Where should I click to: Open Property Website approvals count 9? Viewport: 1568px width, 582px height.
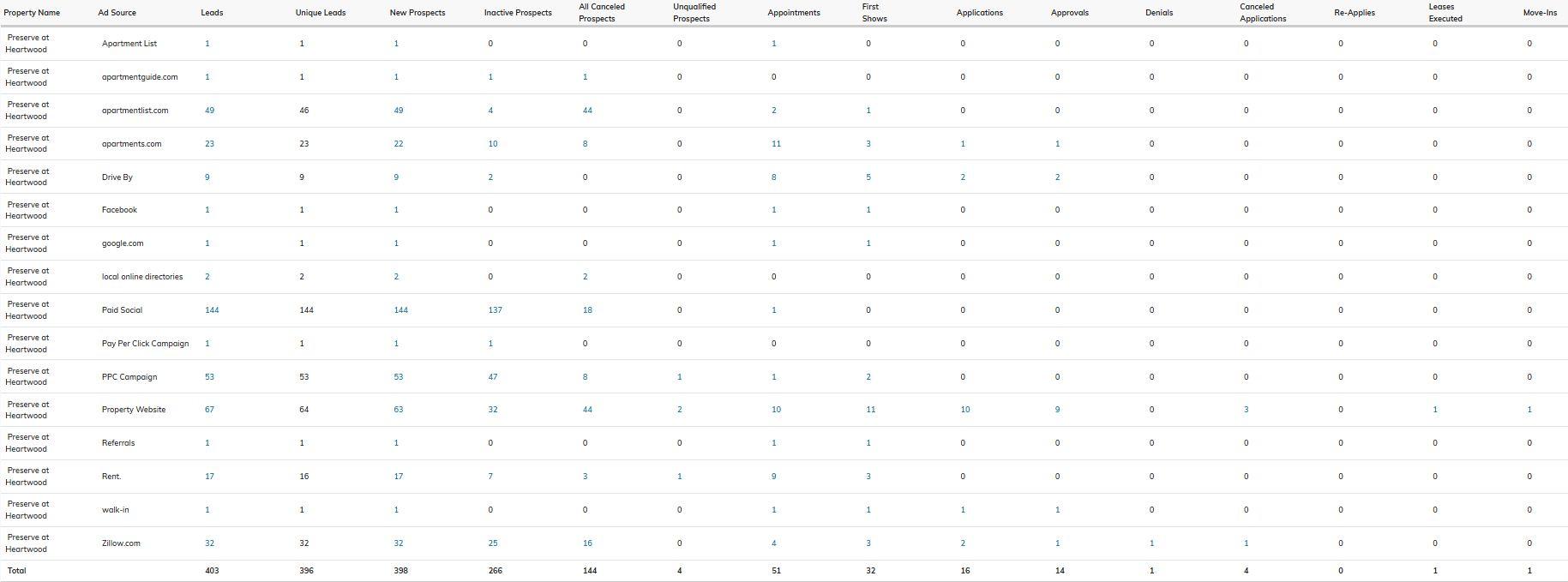(1057, 410)
